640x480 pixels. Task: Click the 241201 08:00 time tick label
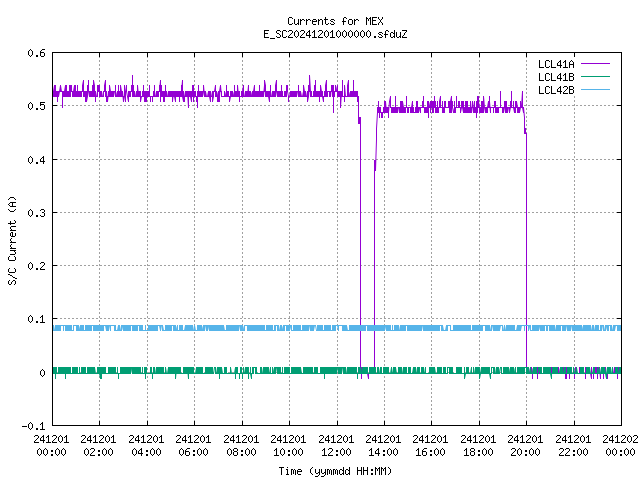point(241,446)
